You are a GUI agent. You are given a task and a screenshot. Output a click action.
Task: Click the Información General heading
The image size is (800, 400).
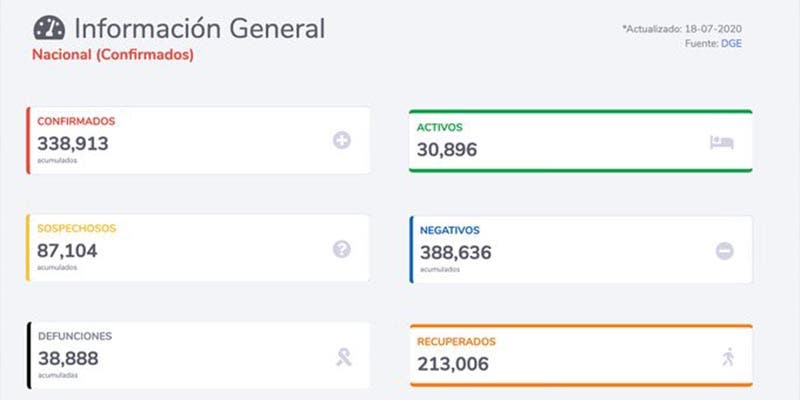[x=199, y=28]
